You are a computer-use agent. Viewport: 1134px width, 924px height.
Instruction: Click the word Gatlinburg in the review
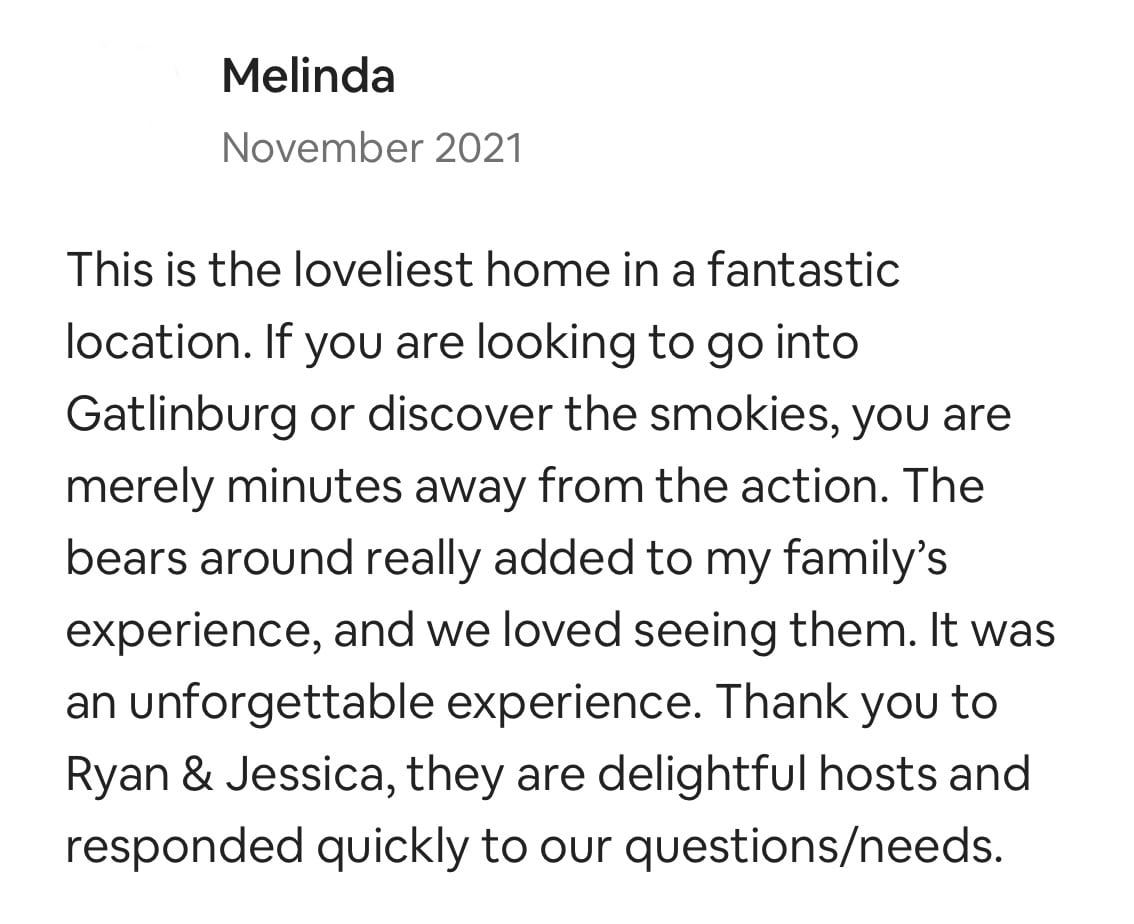click(181, 416)
